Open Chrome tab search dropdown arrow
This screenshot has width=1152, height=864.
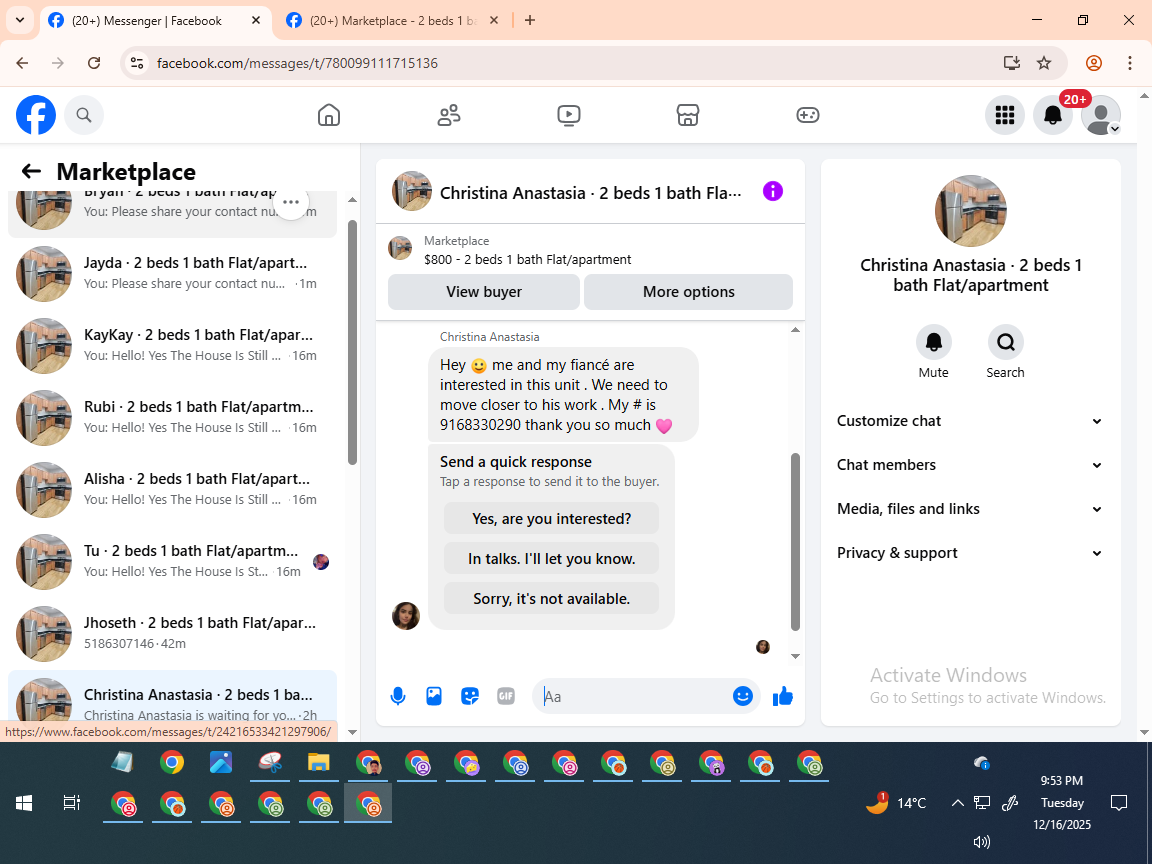pos(20,21)
